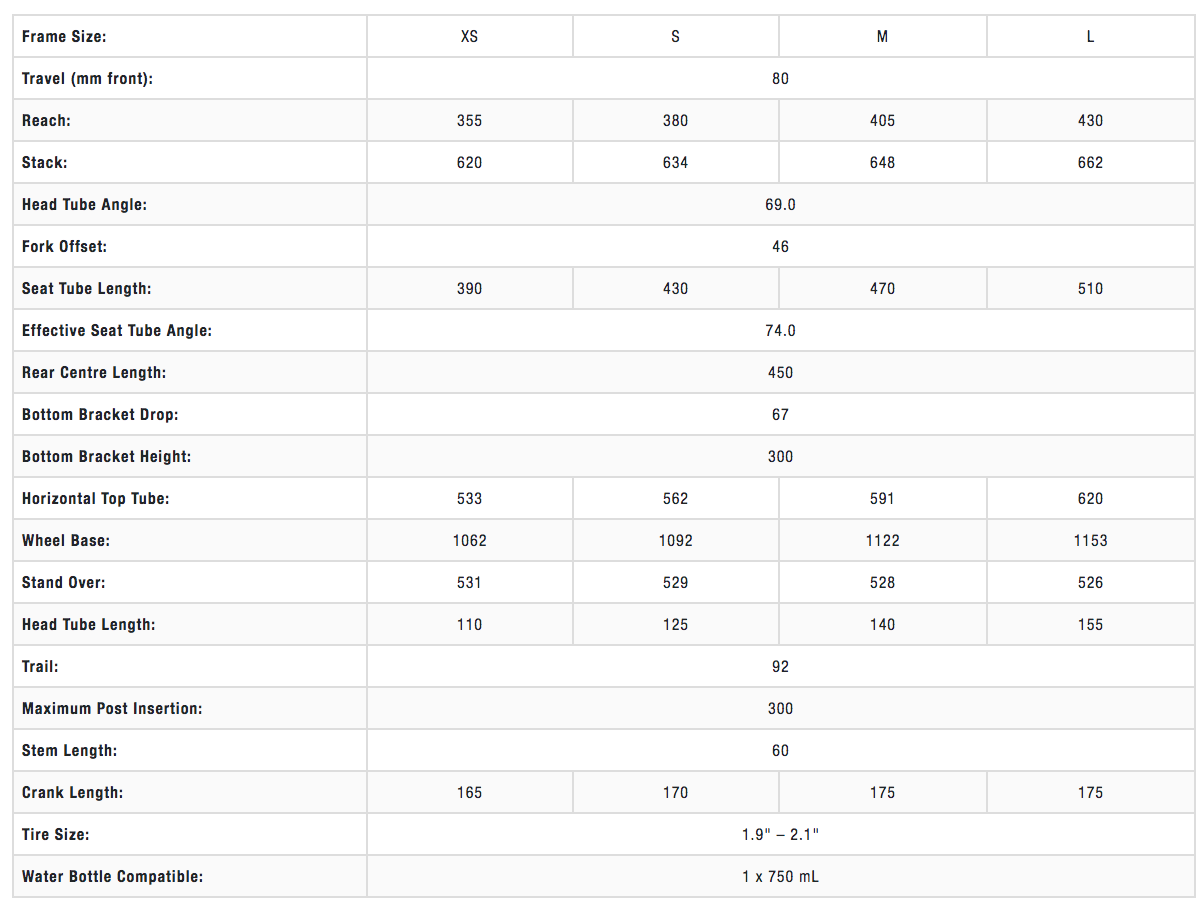Click the L frame size column header
Image resolution: width=1198 pixels, height=906 pixels.
(x=1090, y=37)
